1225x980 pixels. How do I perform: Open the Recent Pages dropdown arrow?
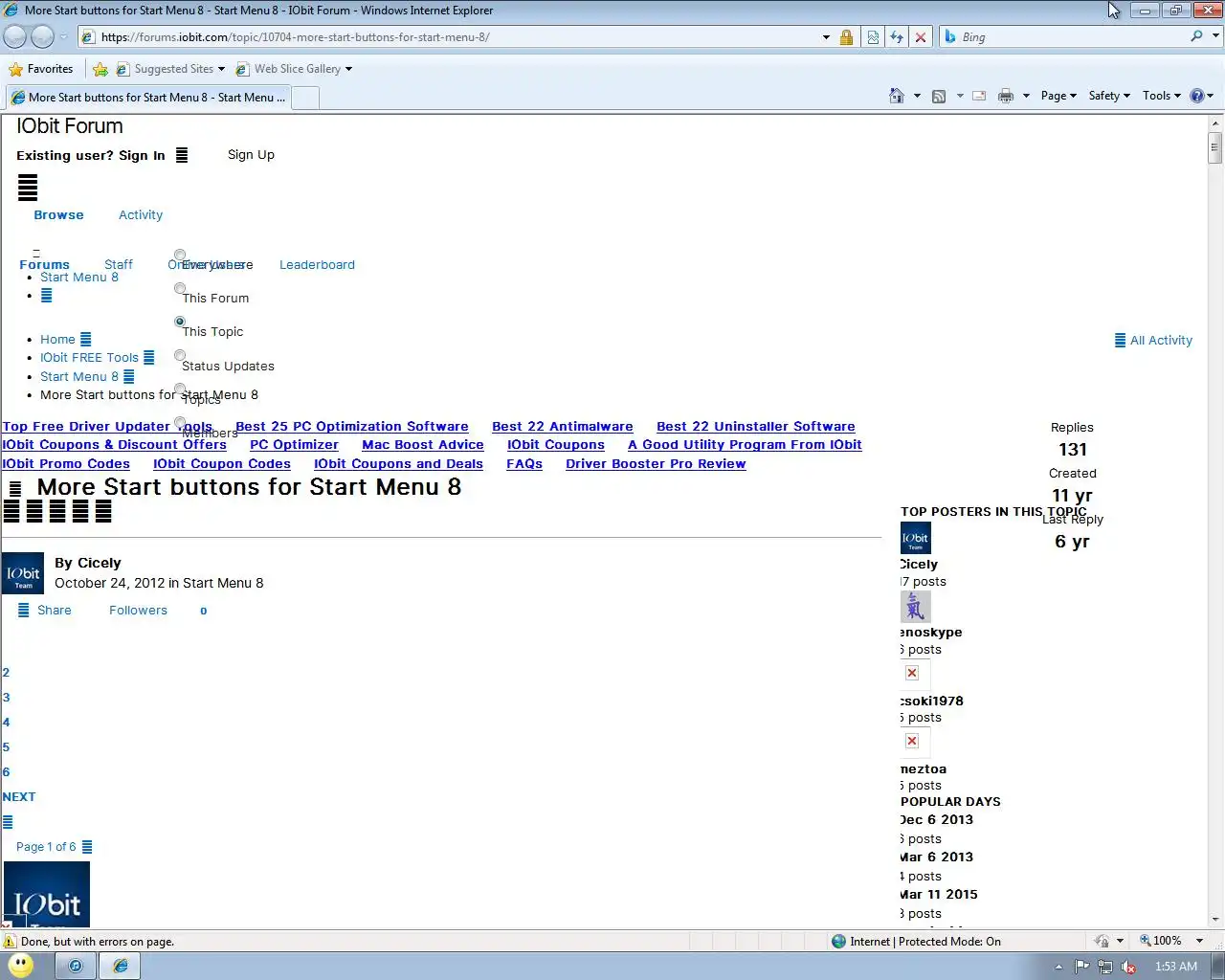pos(63,36)
